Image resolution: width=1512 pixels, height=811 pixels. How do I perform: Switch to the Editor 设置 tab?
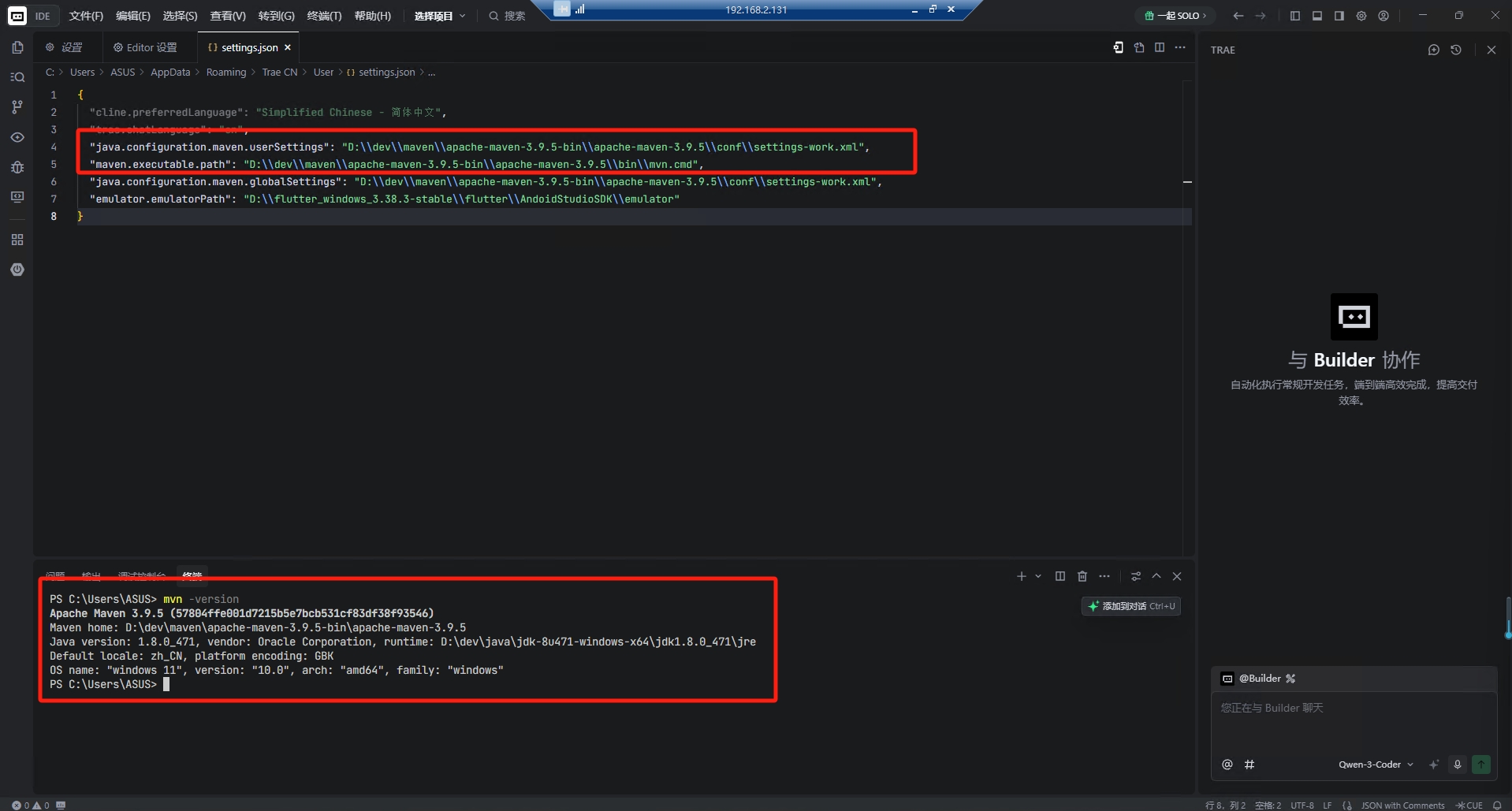point(146,47)
